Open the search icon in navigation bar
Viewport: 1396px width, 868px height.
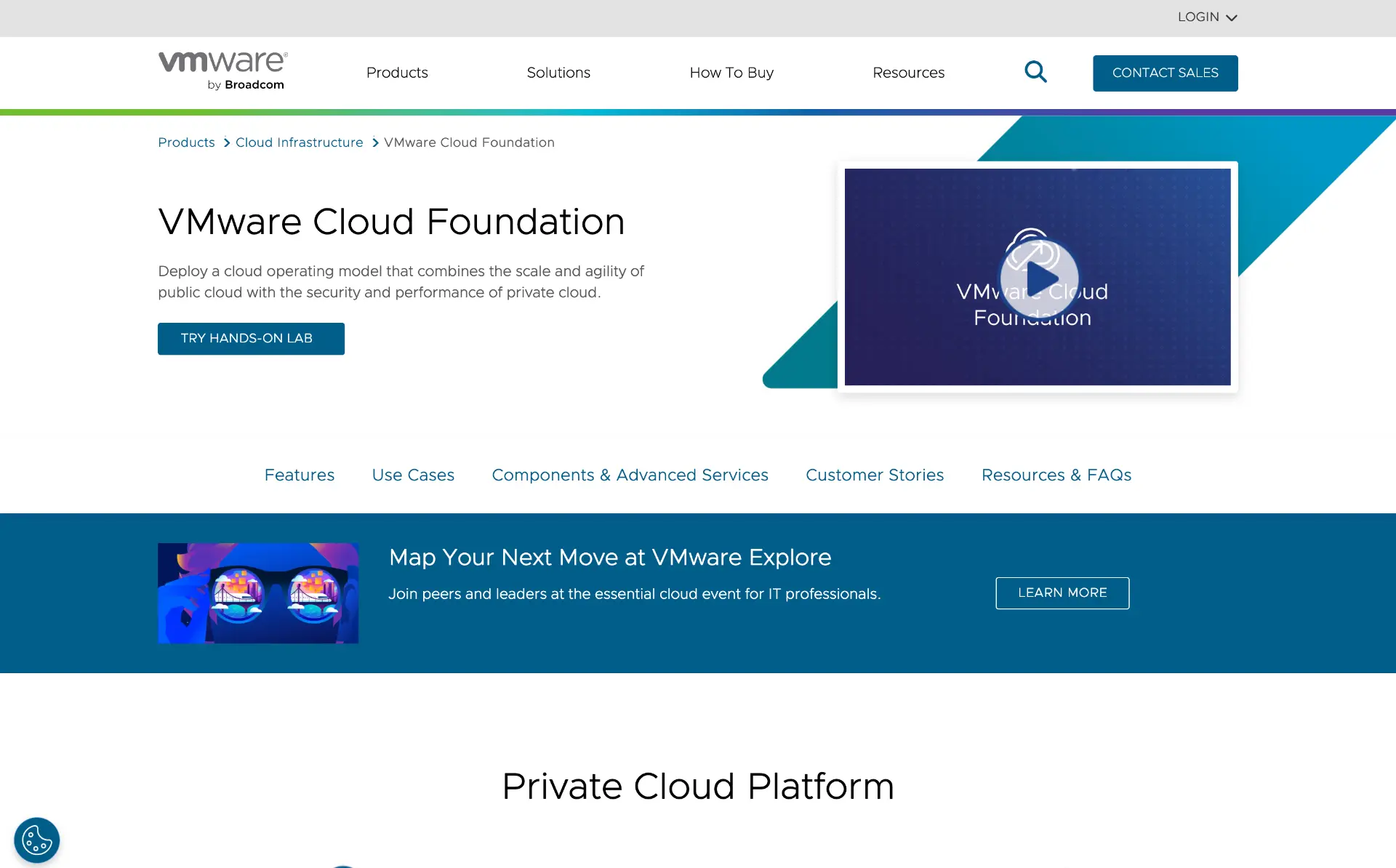[1035, 72]
